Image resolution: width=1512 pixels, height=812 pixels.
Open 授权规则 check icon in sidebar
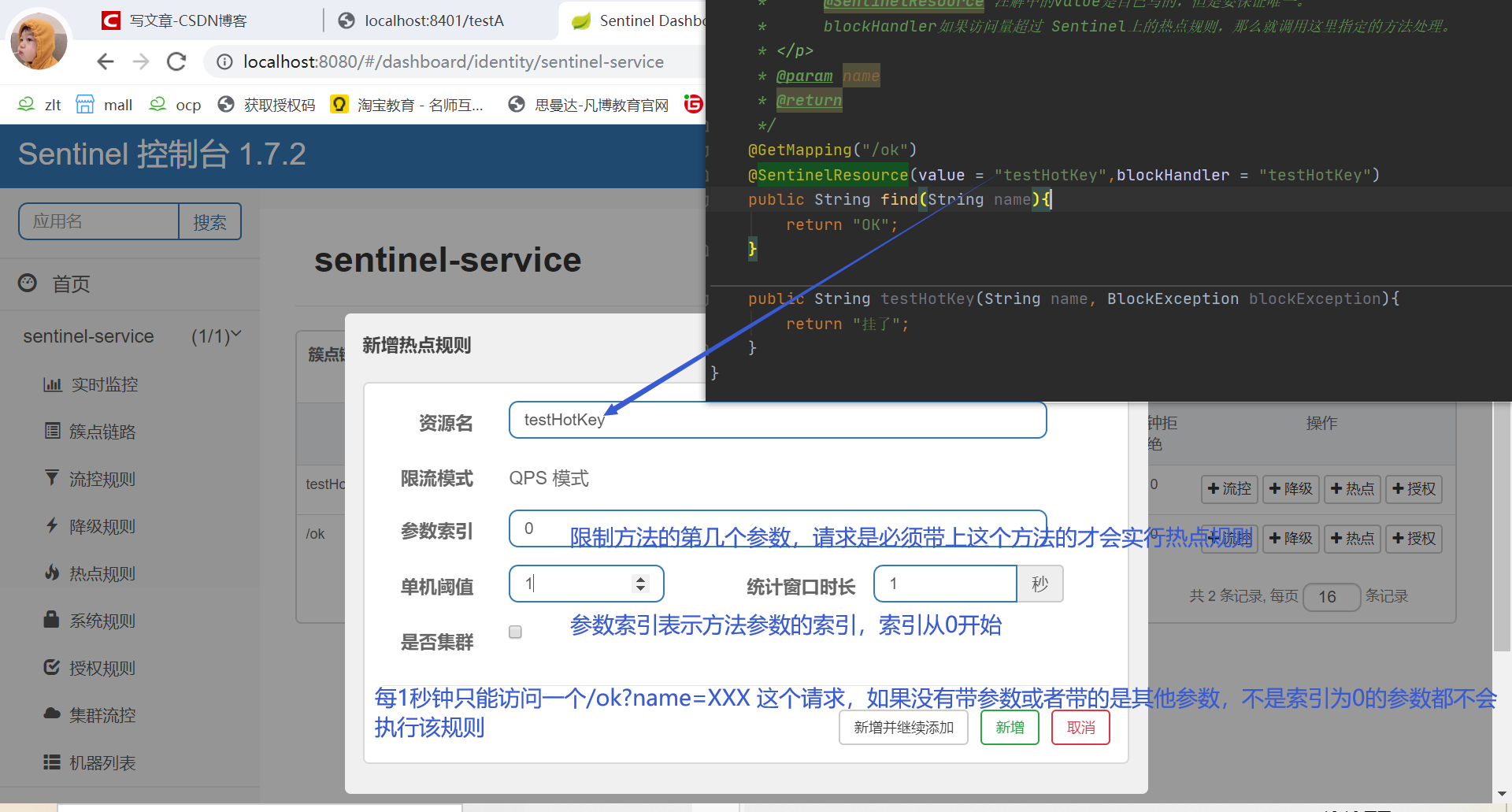tap(103, 668)
